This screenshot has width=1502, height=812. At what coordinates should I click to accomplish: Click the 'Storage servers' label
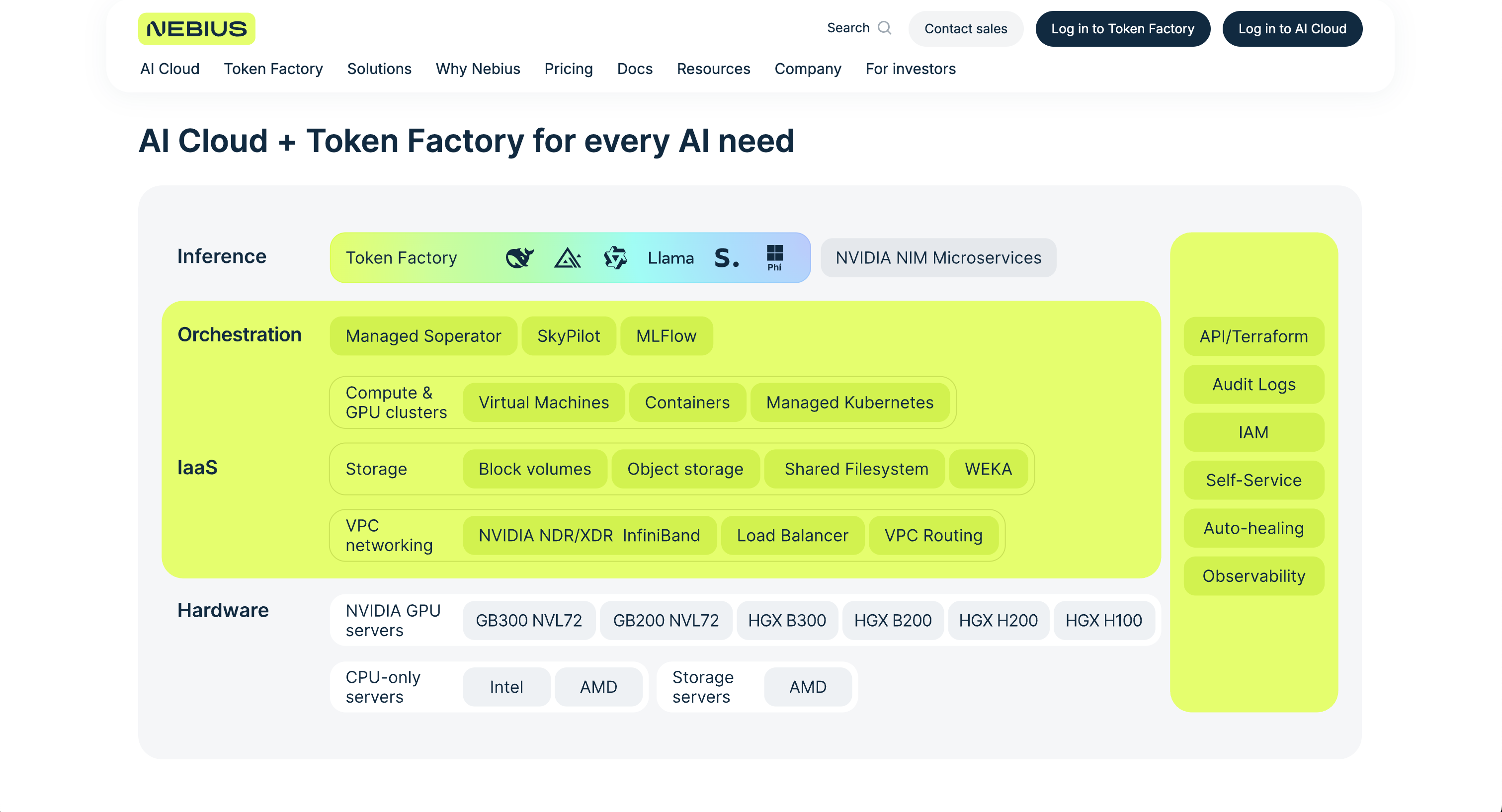coord(703,687)
